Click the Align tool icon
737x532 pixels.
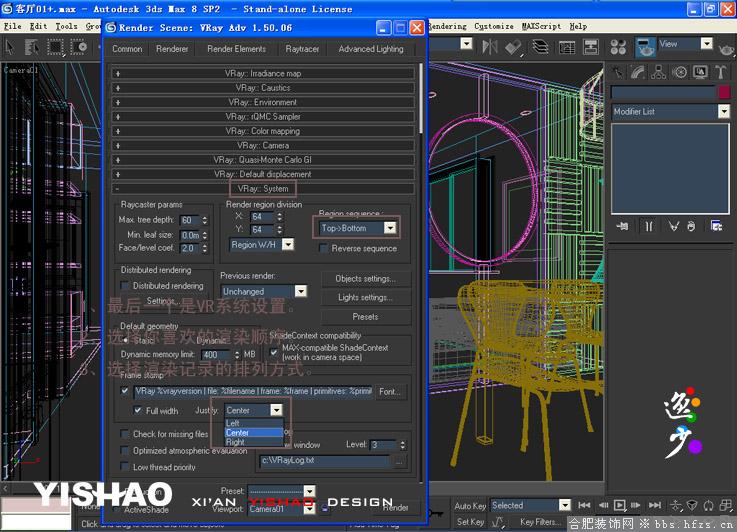(513, 47)
